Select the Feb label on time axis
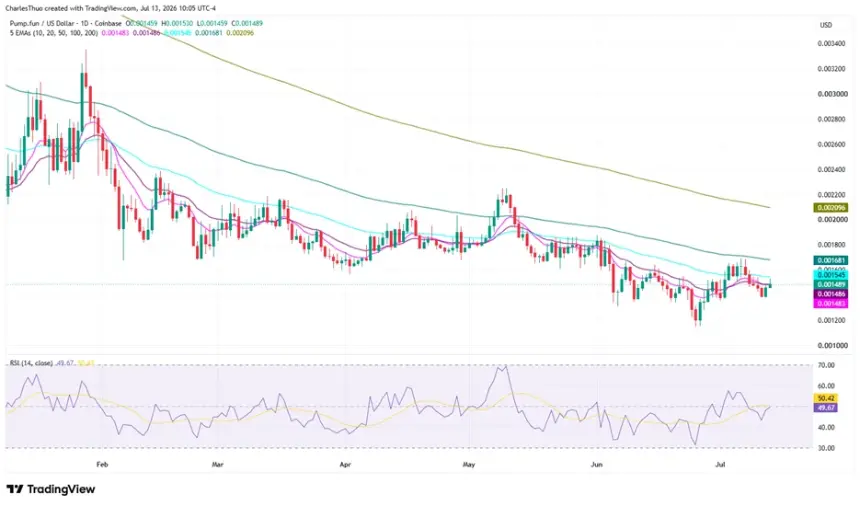 coord(102,464)
